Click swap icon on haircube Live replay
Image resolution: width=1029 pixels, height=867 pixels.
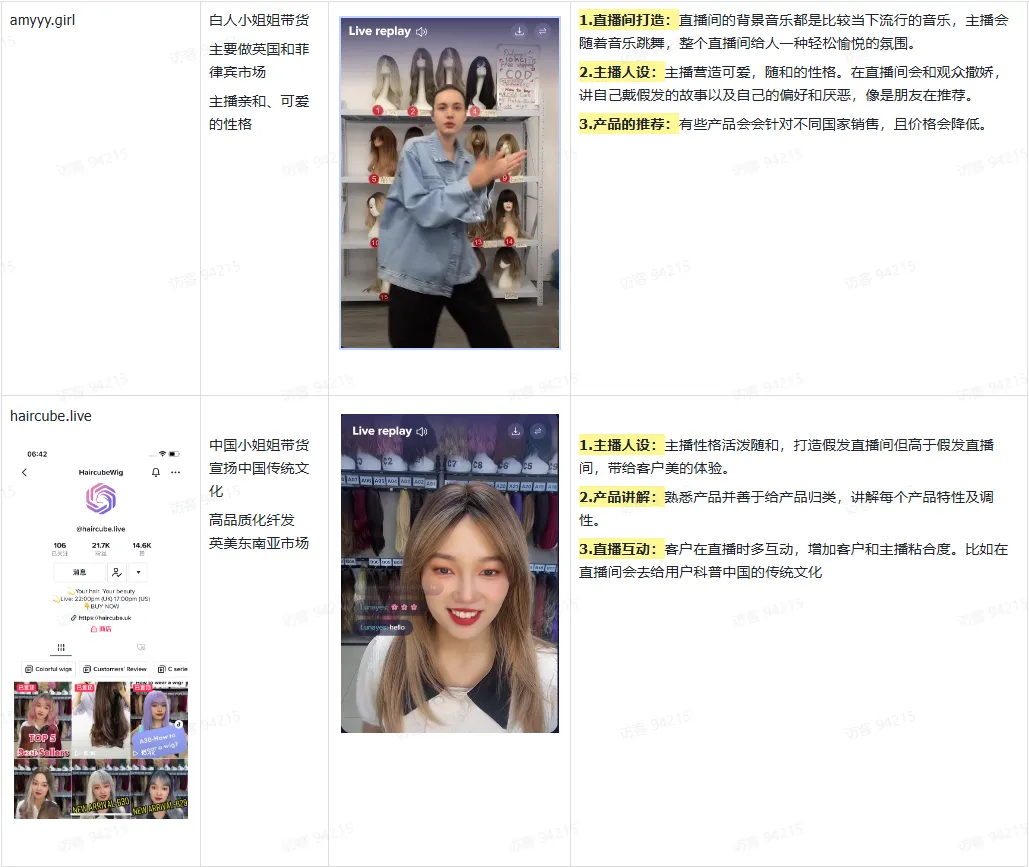click(538, 431)
